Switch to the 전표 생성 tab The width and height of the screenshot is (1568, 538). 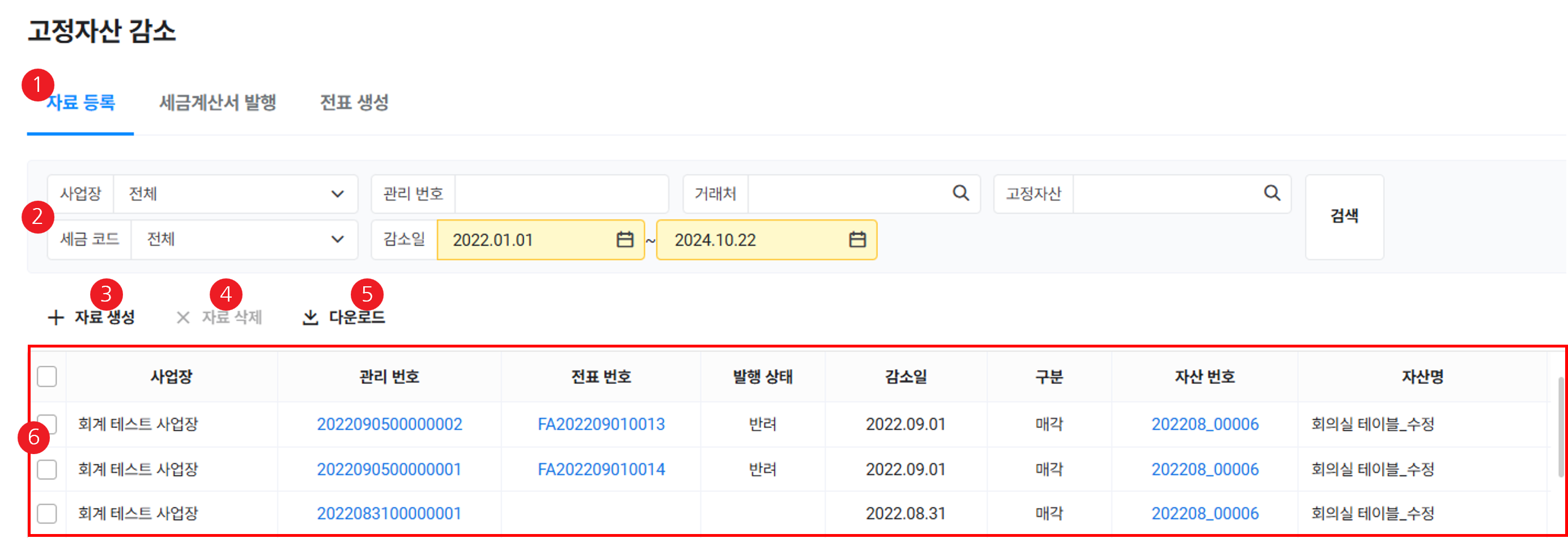coord(354,103)
